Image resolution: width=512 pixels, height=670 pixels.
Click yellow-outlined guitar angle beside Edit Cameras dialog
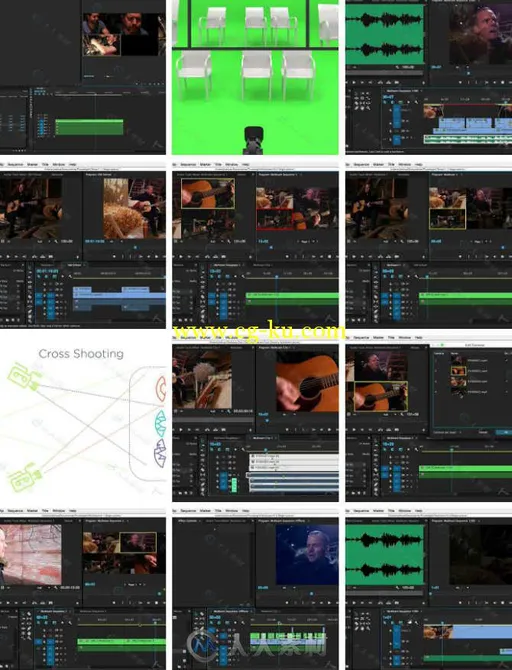pos(381,396)
